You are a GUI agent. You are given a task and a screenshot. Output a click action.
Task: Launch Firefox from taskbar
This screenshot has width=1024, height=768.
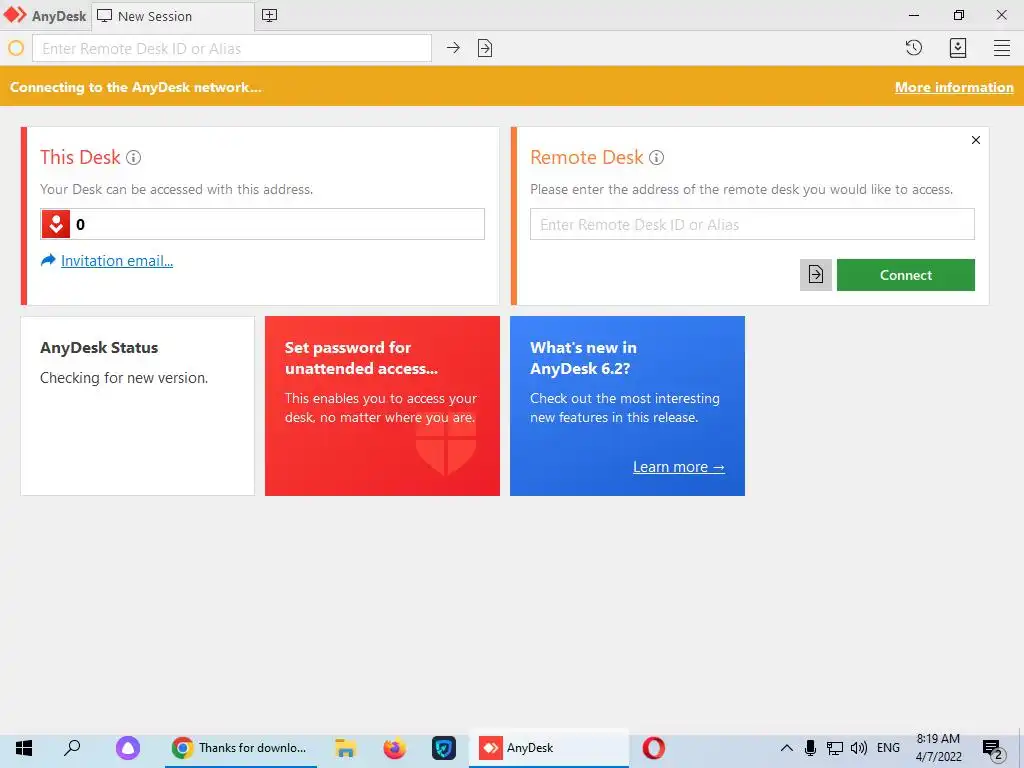[394, 748]
